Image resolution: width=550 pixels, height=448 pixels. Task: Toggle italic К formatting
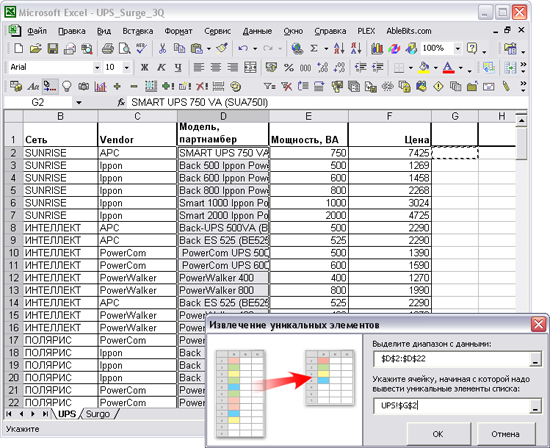pos(161,67)
